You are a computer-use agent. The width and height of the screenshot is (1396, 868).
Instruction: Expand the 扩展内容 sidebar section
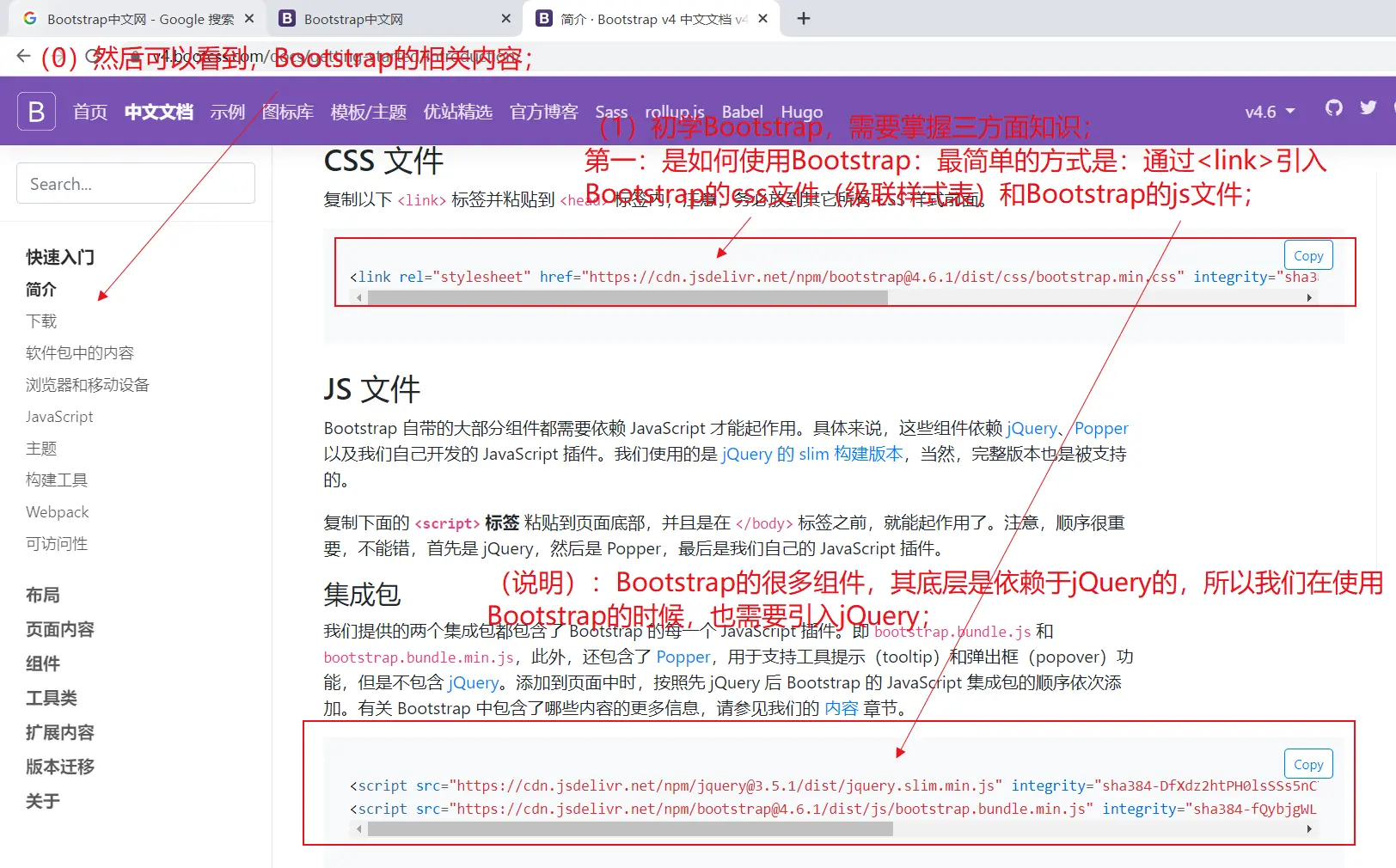tap(60, 732)
